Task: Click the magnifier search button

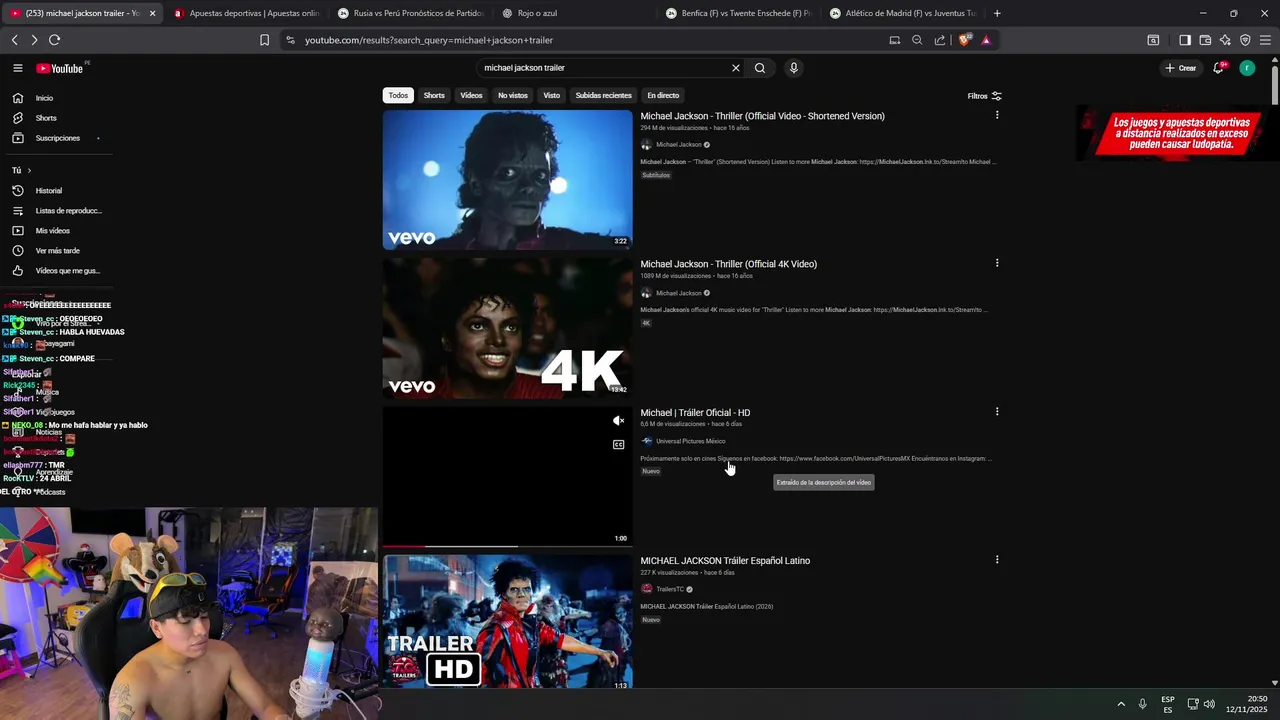Action: (x=760, y=68)
